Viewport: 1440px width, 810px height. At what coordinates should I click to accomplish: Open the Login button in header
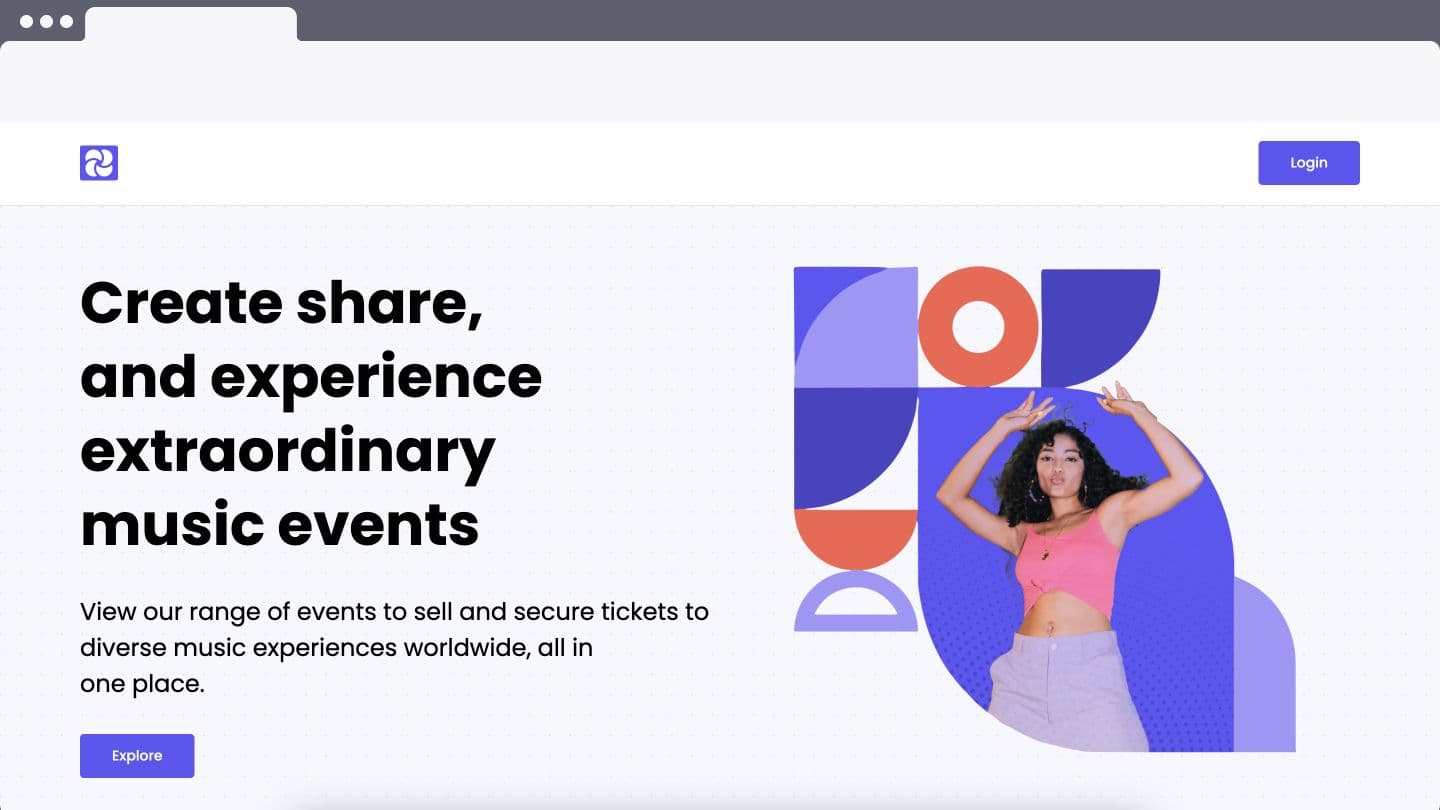1308,163
